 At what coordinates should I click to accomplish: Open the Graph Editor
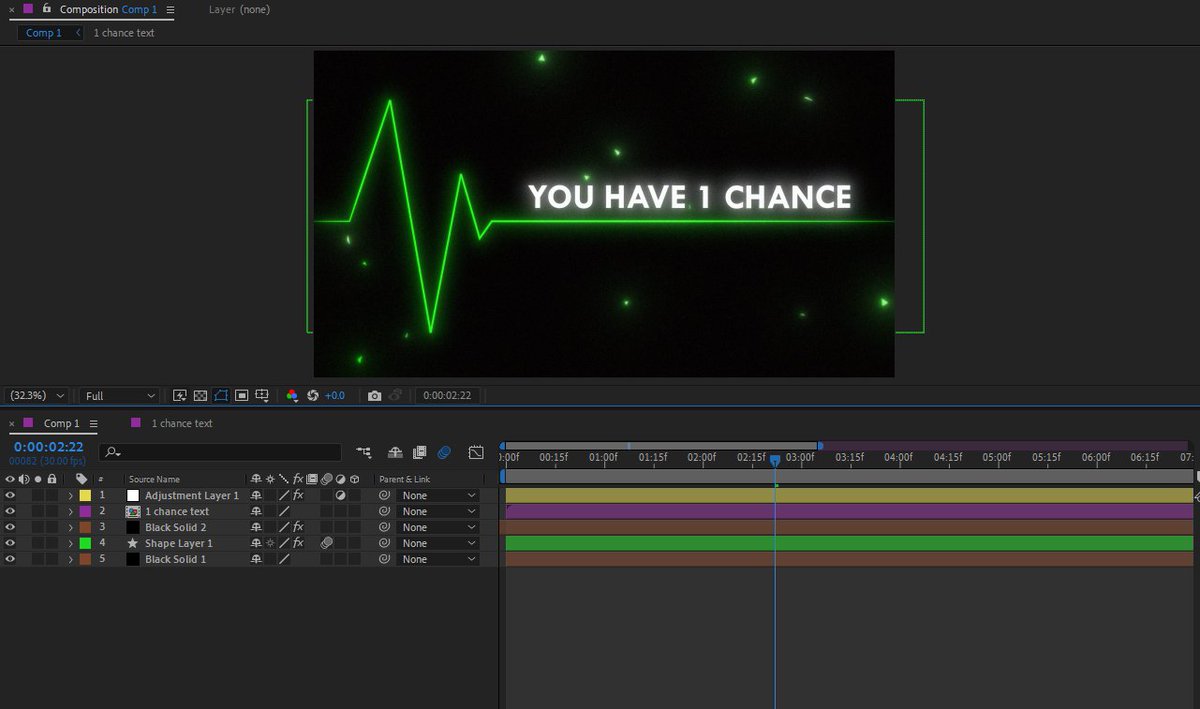click(x=476, y=453)
